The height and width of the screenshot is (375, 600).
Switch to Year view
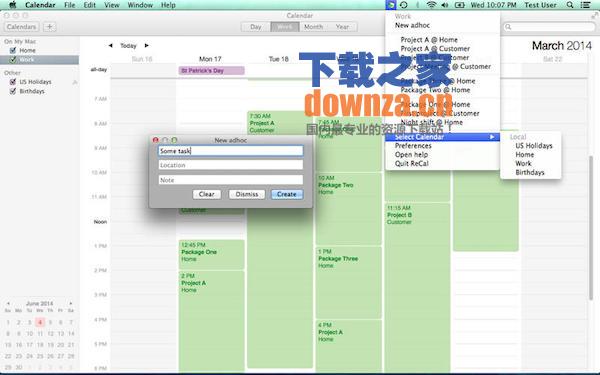click(x=342, y=27)
